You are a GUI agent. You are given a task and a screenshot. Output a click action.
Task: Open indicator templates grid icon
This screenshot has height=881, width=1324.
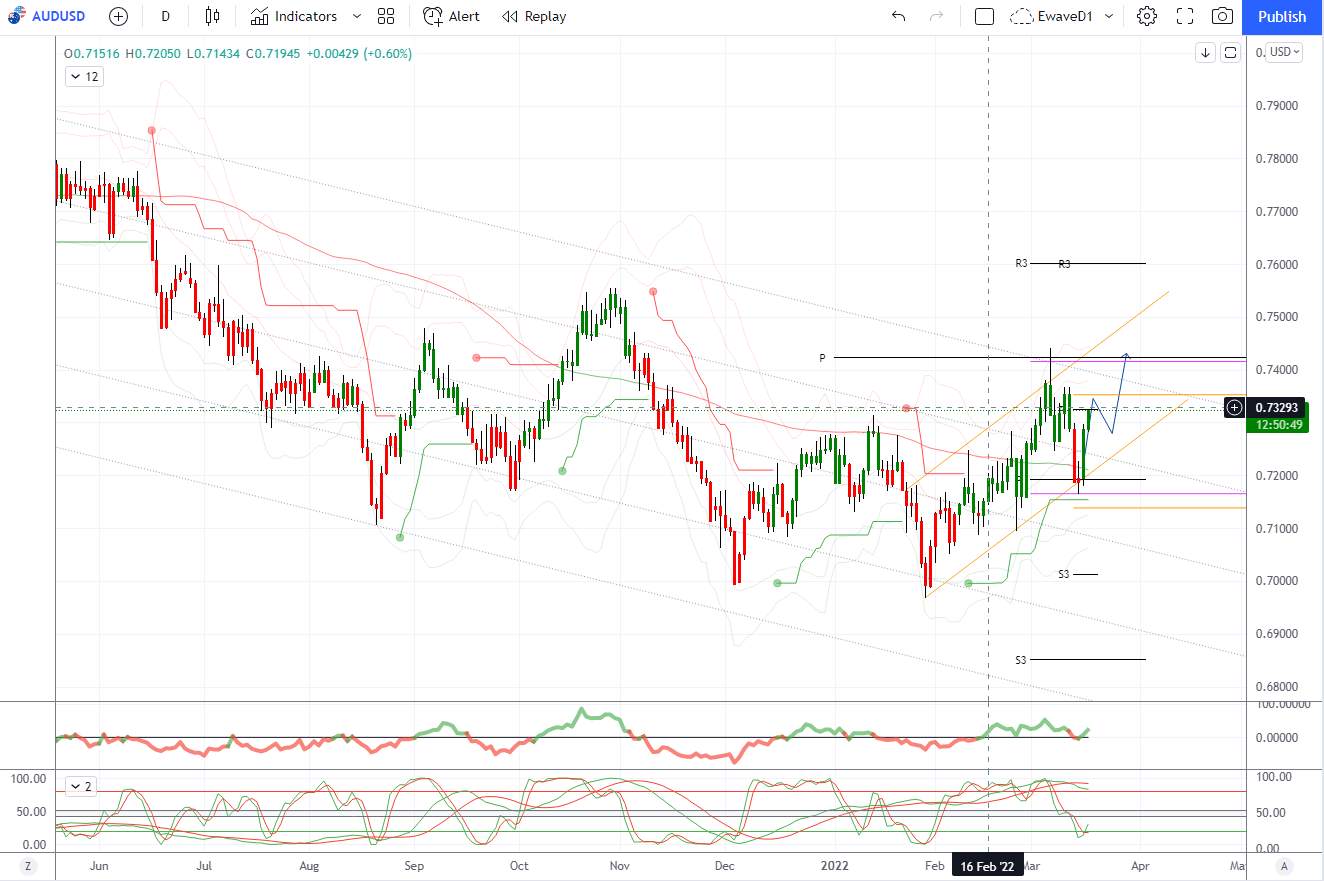[387, 16]
